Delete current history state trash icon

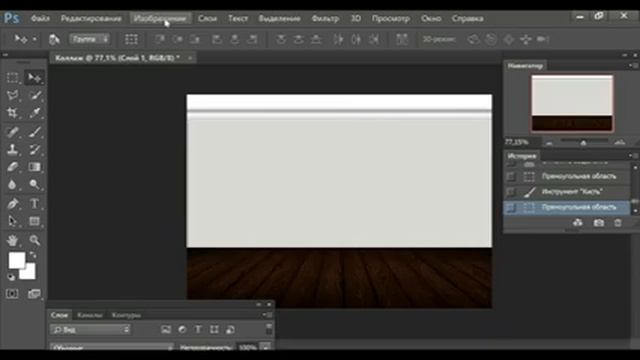(618, 223)
